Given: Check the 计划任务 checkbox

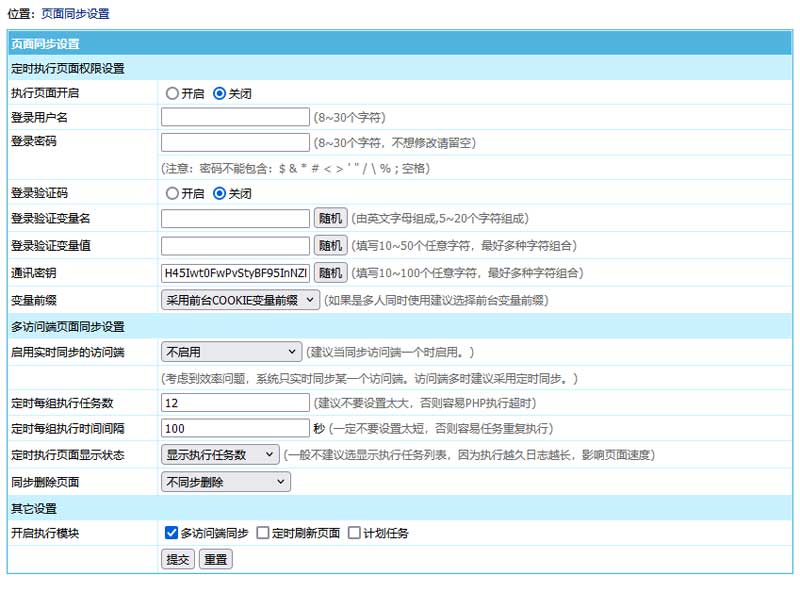Looking at the screenshot, I should point(354,533).
